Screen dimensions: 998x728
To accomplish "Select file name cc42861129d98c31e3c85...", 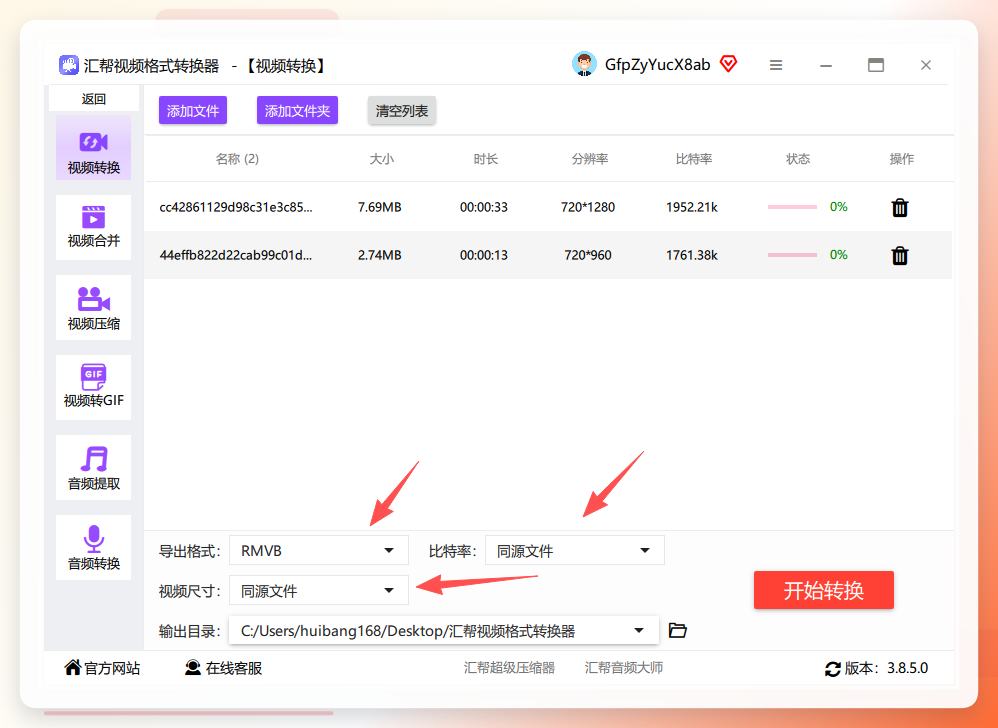I will click(236, 207).
